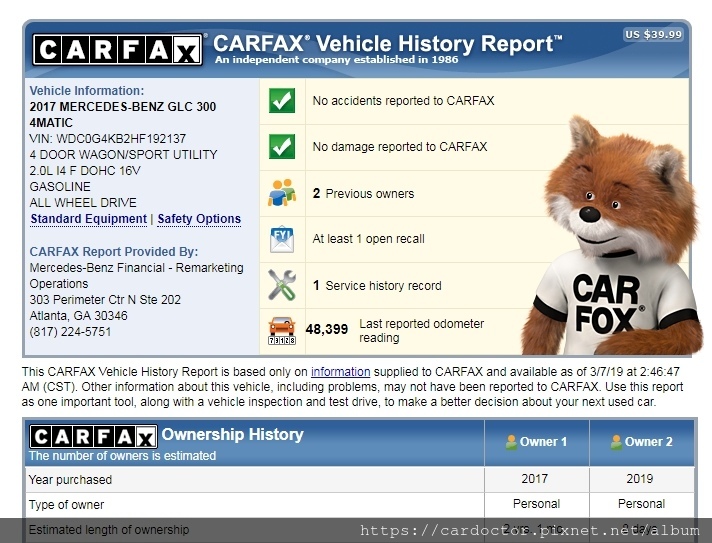Click the US $39.99 price badge

click(x=653, y=35)
